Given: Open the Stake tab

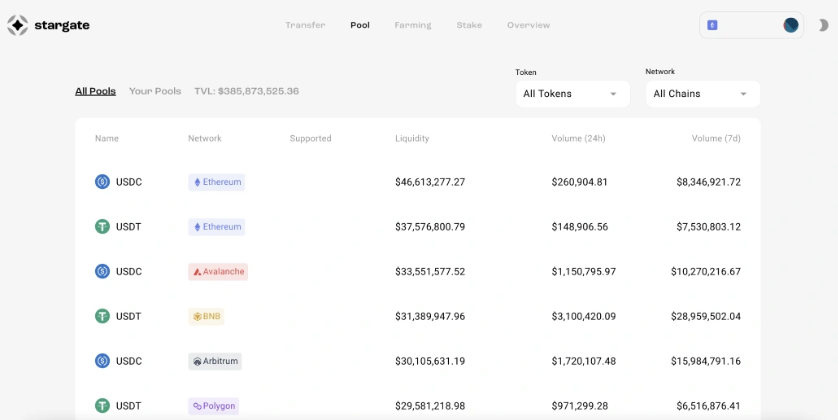Looking at the screenshot, I should point(469,25).
